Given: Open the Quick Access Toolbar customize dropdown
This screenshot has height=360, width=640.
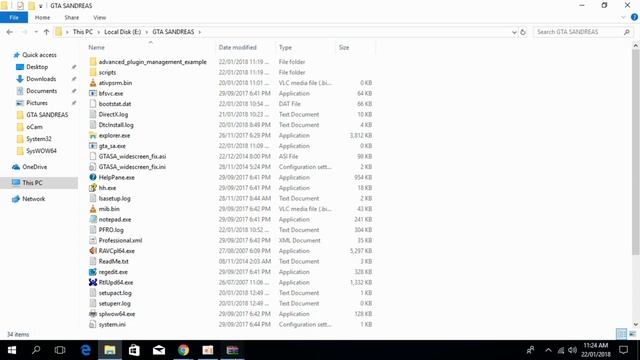Looking at the screenshot, I should pos(40,6).
